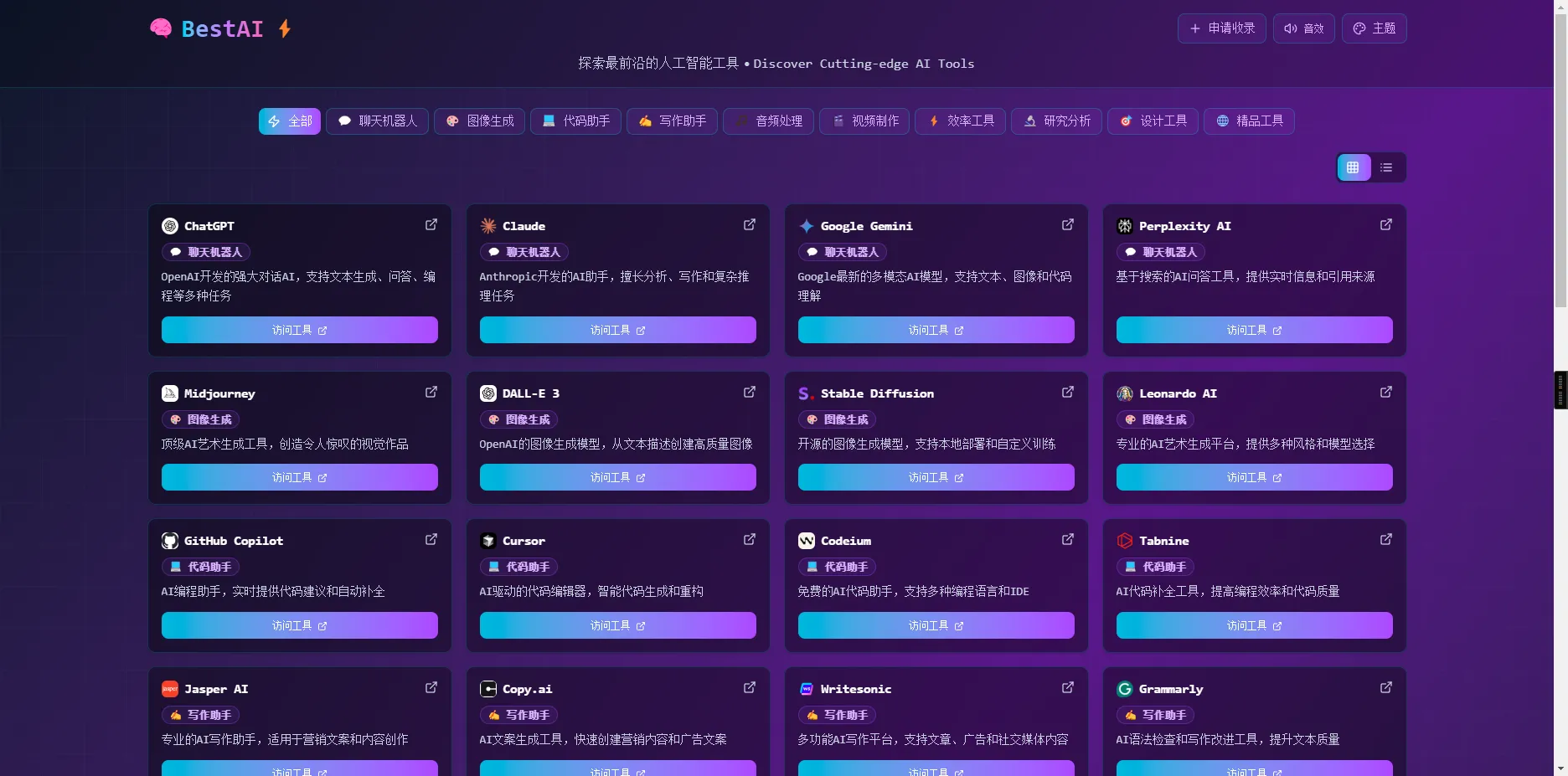Viewport: 1568px width, 776px height.
Task: Click 写作助手 tag on Jasper AI card
Action: (x=201, y=715)
